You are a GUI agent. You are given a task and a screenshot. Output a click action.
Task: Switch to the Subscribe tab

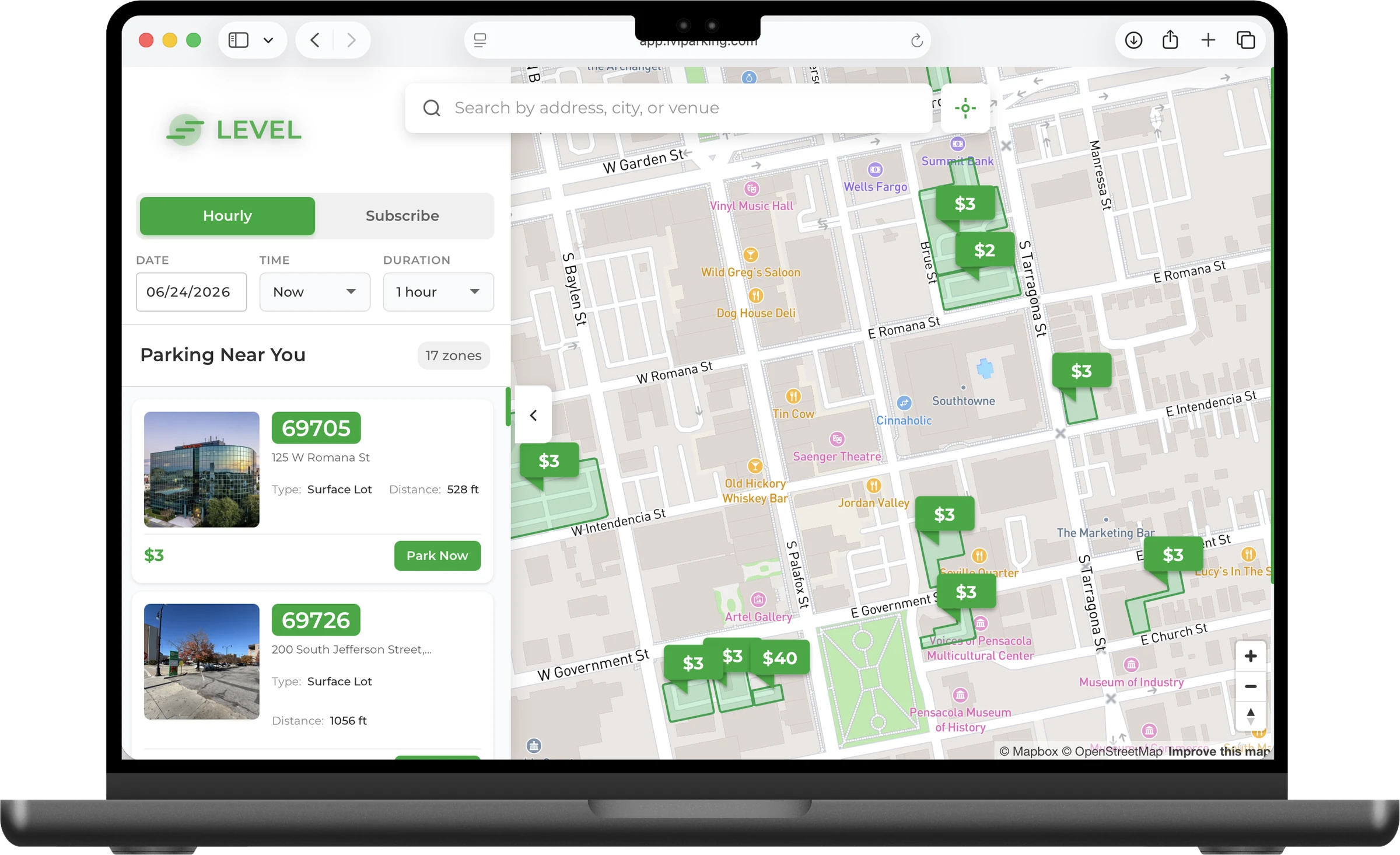(402, 216)
